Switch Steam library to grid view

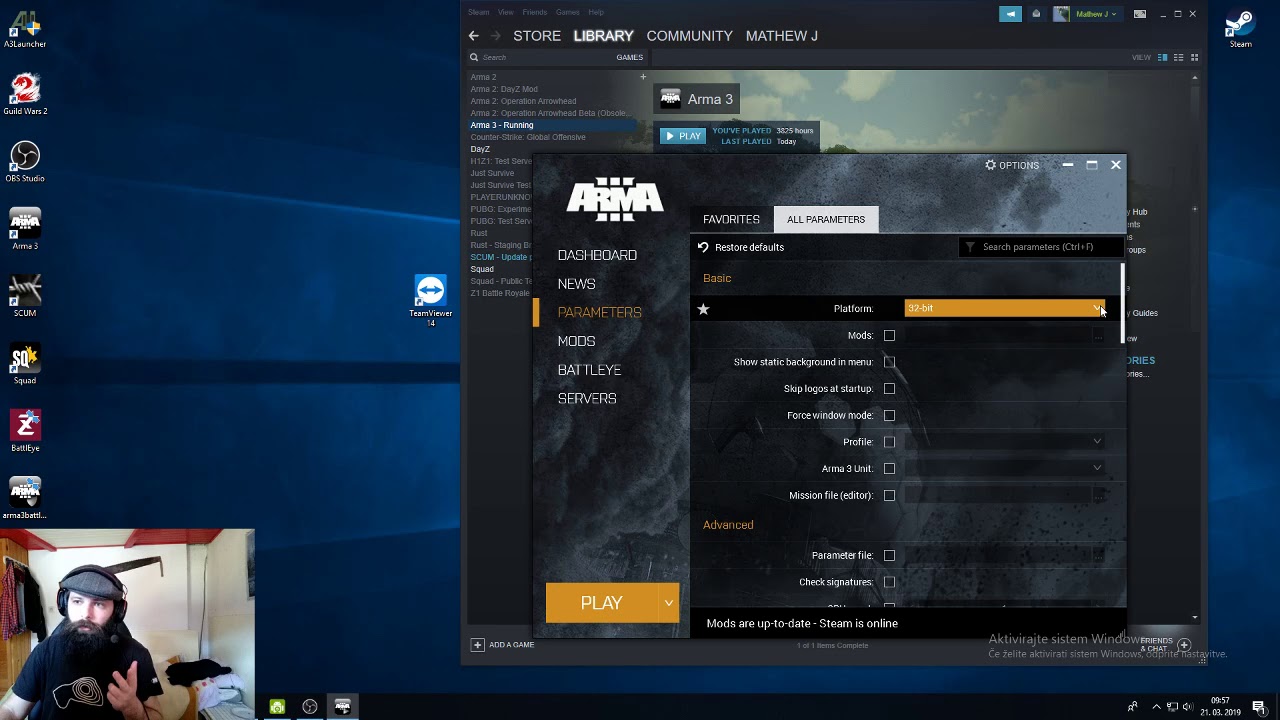(x=1194, y=57)
